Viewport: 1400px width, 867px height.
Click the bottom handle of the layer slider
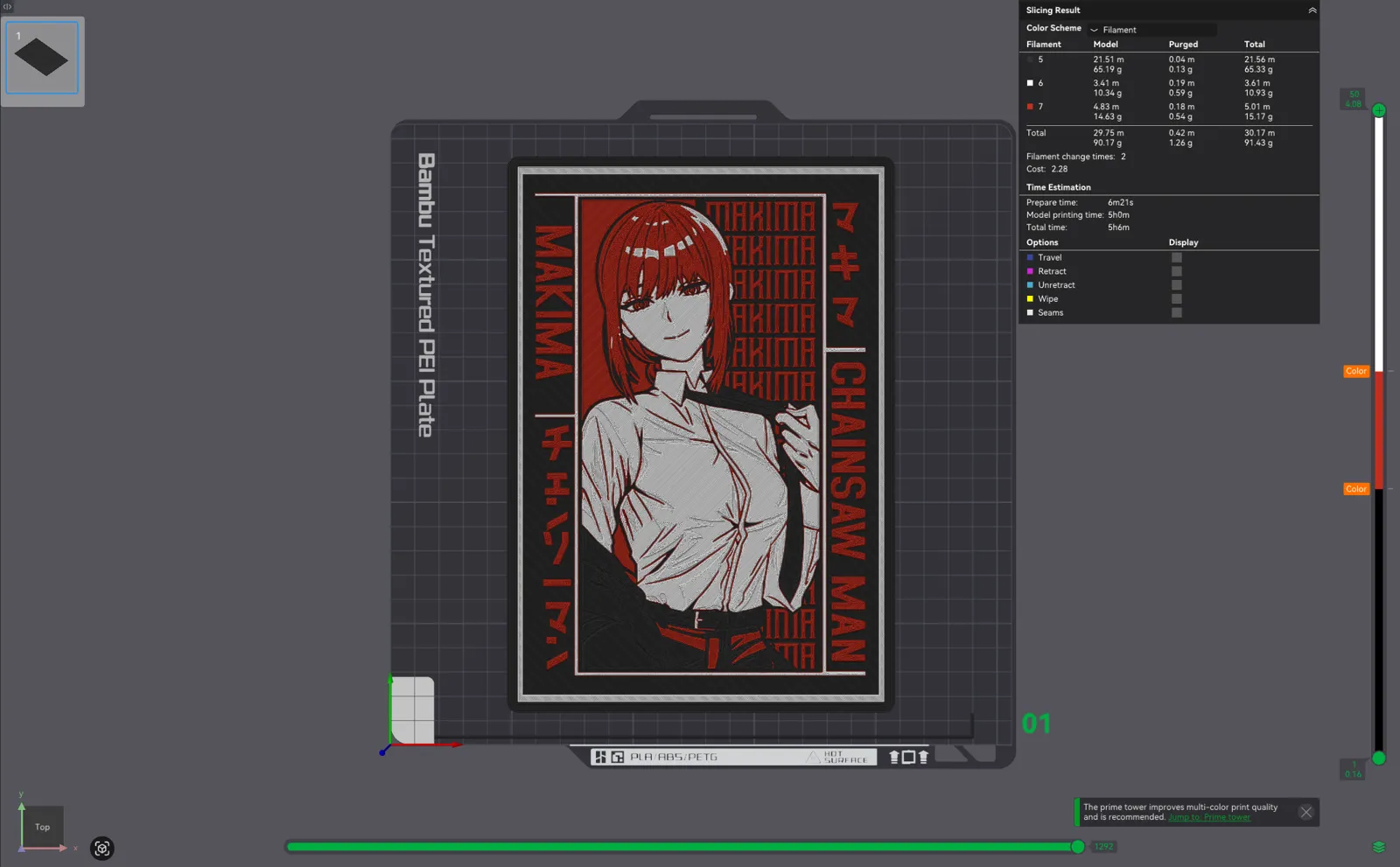(x=1379, y=759)
